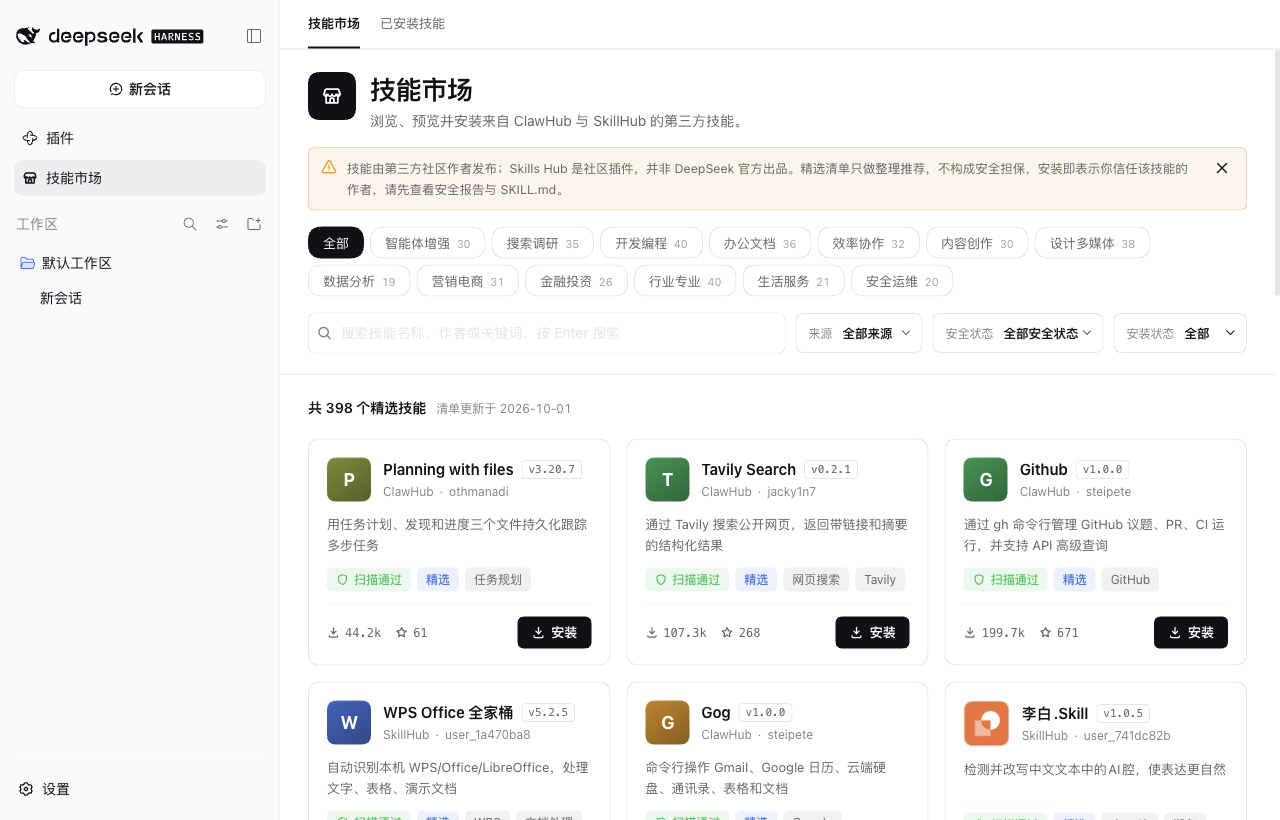Switch to the 已安装技能 tab
This screenshot has height=820, width=1280.
pos(412,23)
